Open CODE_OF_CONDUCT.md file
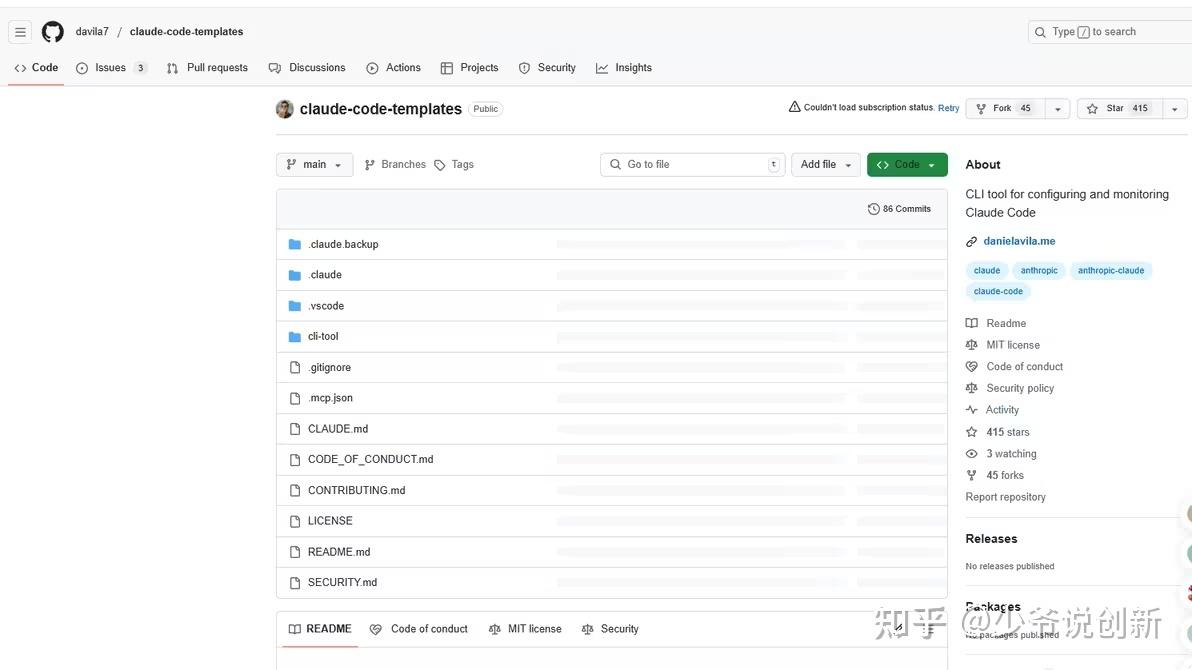 click(370, 459)
